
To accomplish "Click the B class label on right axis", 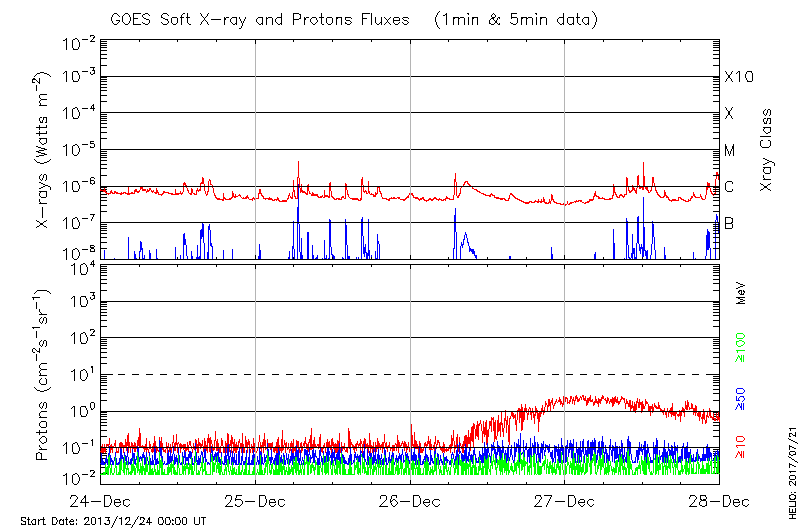I will tap(729, 223).
